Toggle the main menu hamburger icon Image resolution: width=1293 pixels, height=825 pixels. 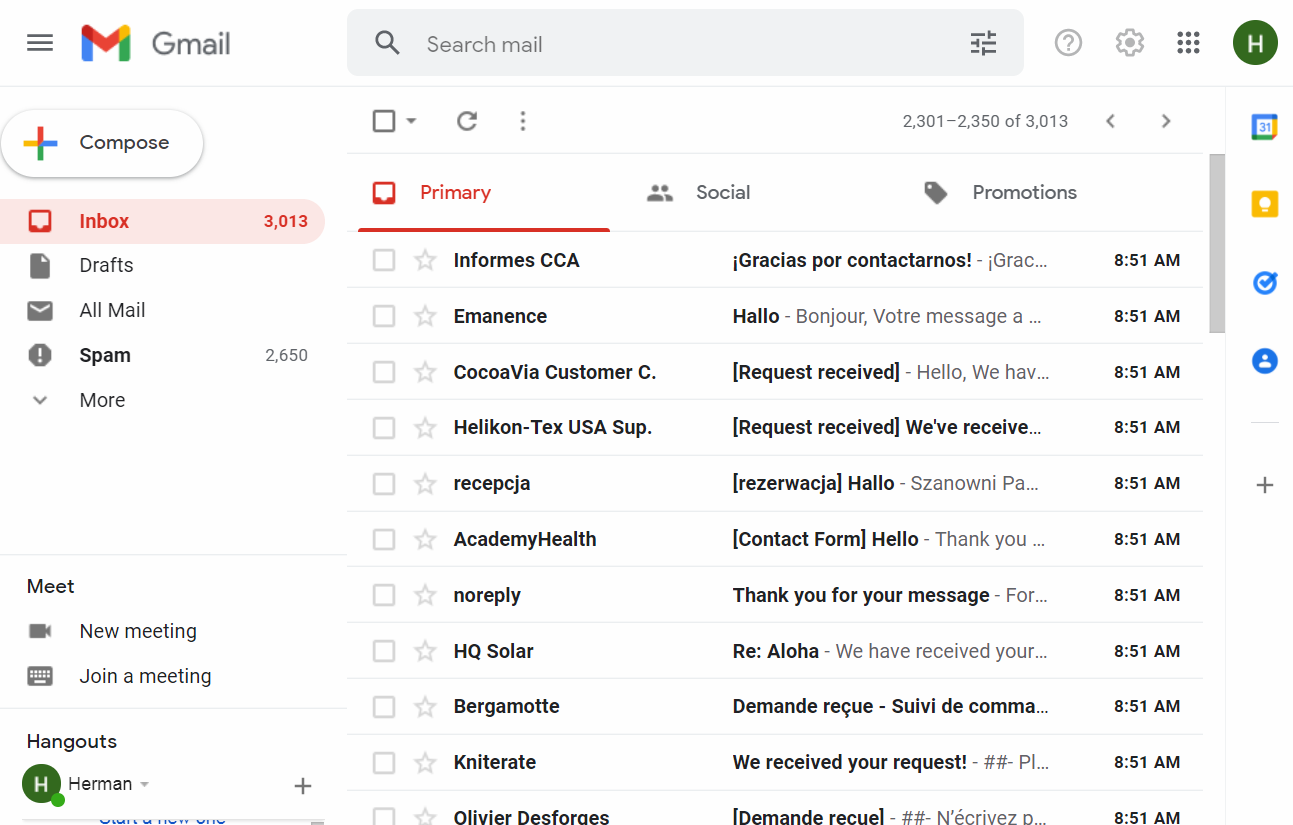coord(40,43)
